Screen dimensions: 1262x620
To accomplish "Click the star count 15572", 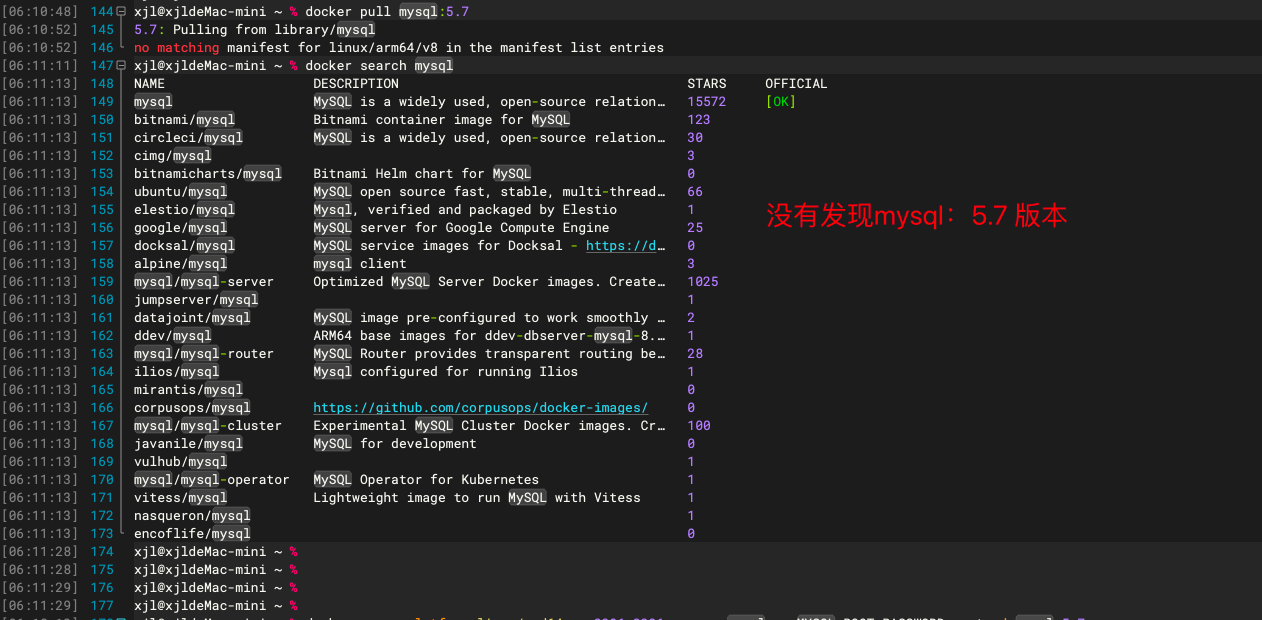I will tap(707, 102).
